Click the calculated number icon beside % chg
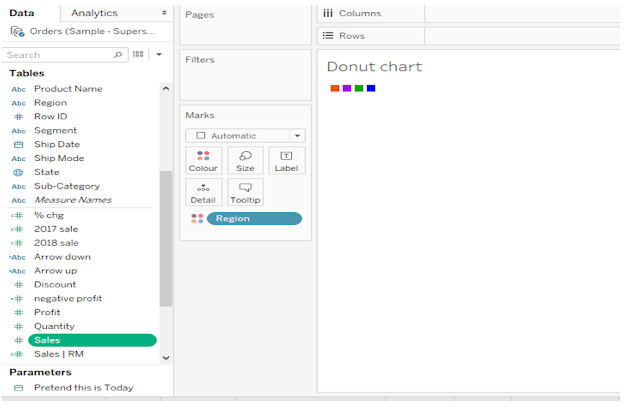 click(x=17, y=216)
